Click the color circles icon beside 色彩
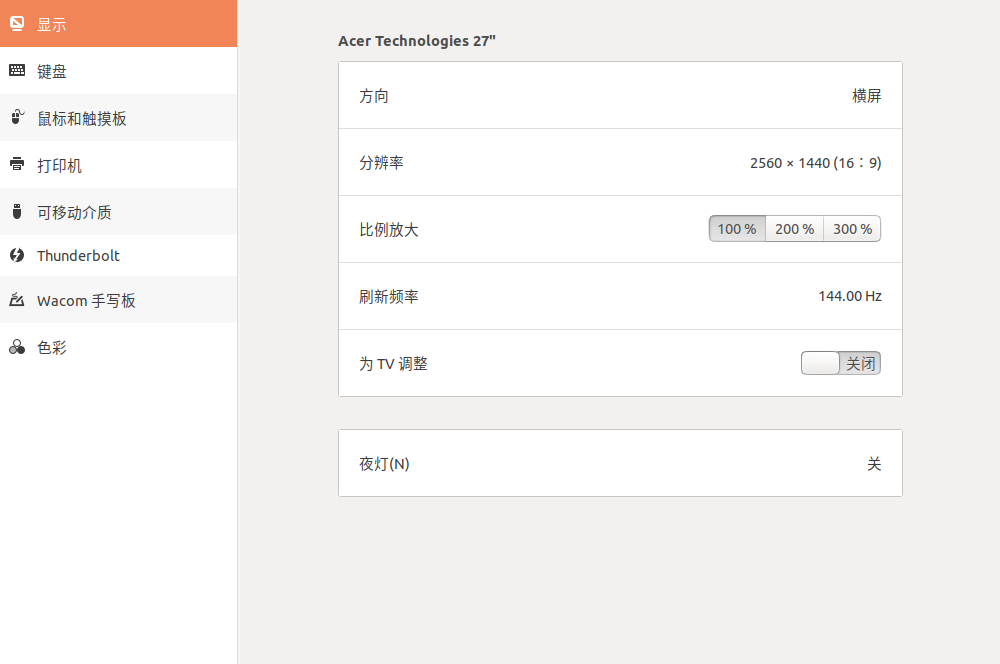 (17, 347)
